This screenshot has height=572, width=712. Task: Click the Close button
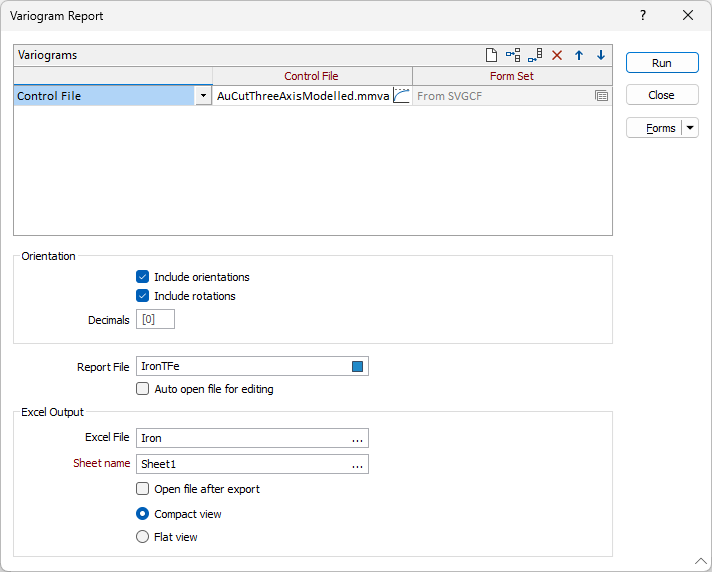click(x=662, y=95)
